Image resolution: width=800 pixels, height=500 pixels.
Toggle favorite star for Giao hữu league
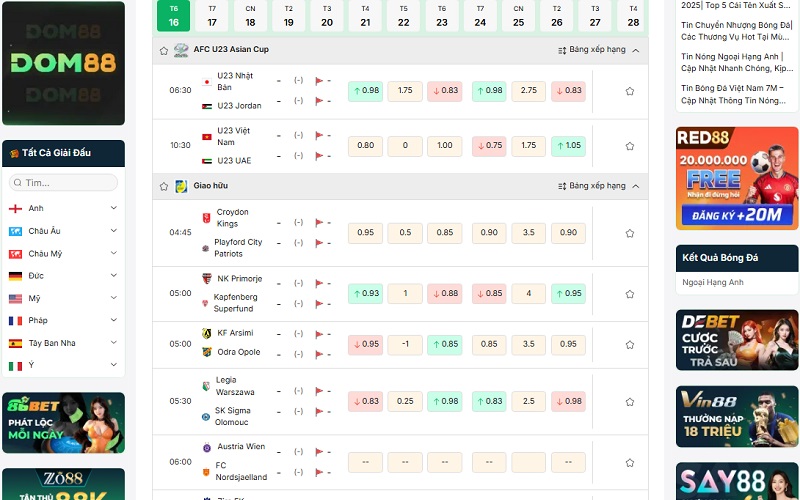tap(164, 186)
